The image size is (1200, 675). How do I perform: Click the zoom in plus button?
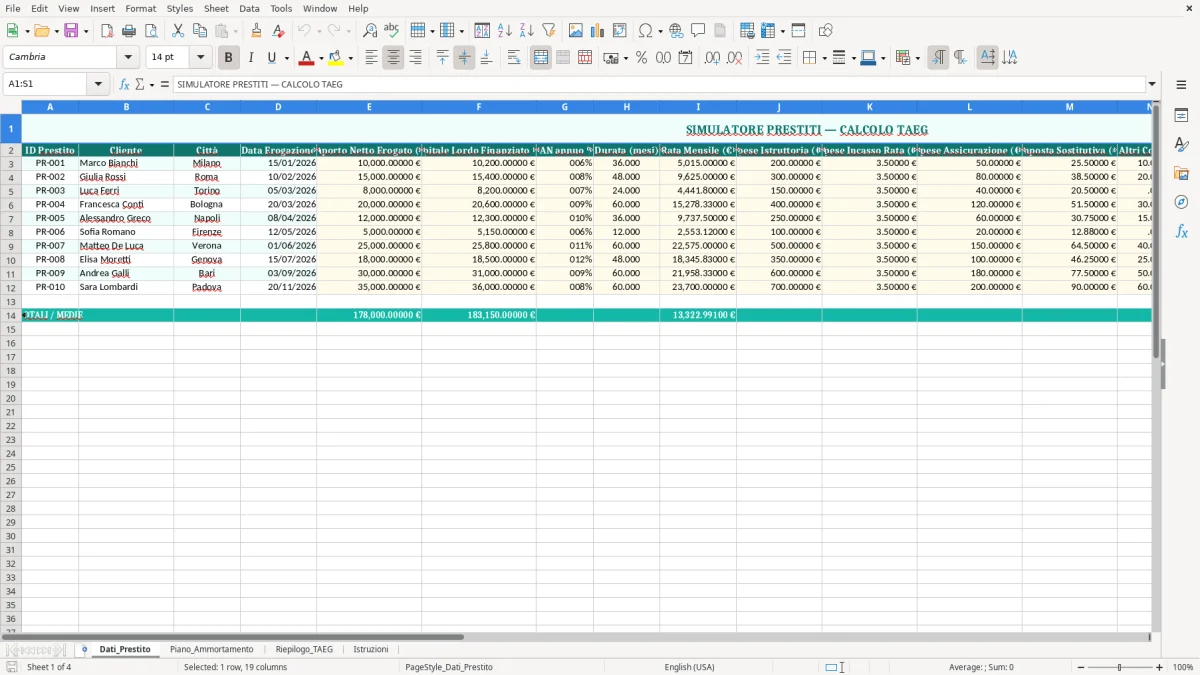pyautogui.click(x=1160, y=667)
